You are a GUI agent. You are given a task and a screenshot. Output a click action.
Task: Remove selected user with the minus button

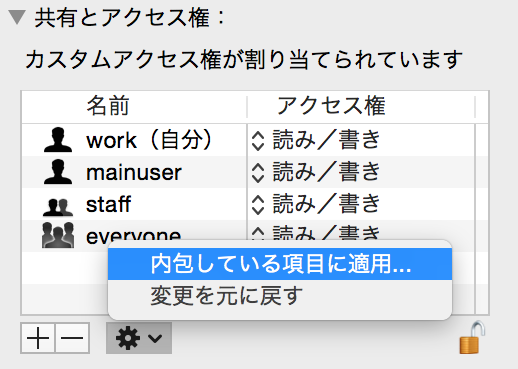coord(72,338)
